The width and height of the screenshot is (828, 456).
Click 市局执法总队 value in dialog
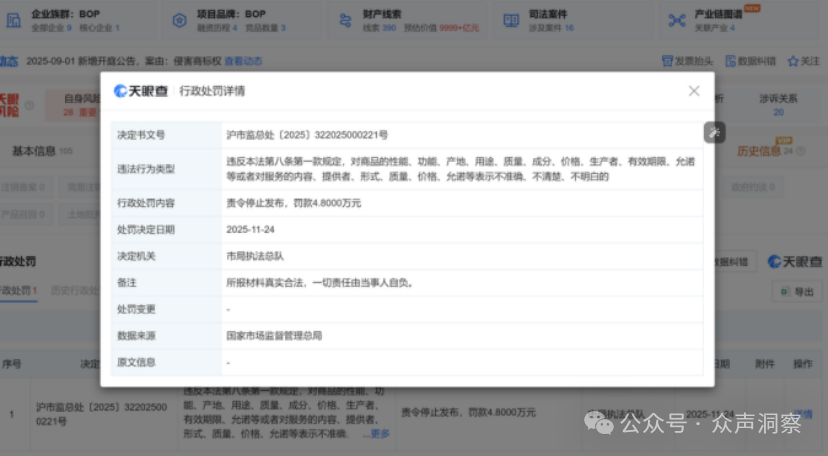(x=255, y=256)
